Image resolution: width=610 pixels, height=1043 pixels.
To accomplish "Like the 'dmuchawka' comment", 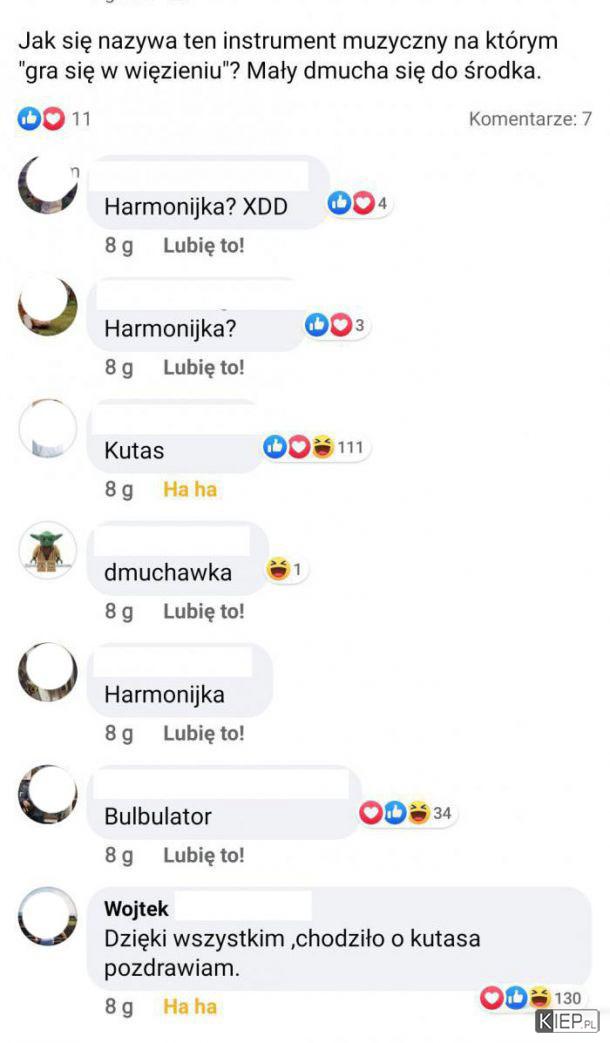I will point(204,611).
